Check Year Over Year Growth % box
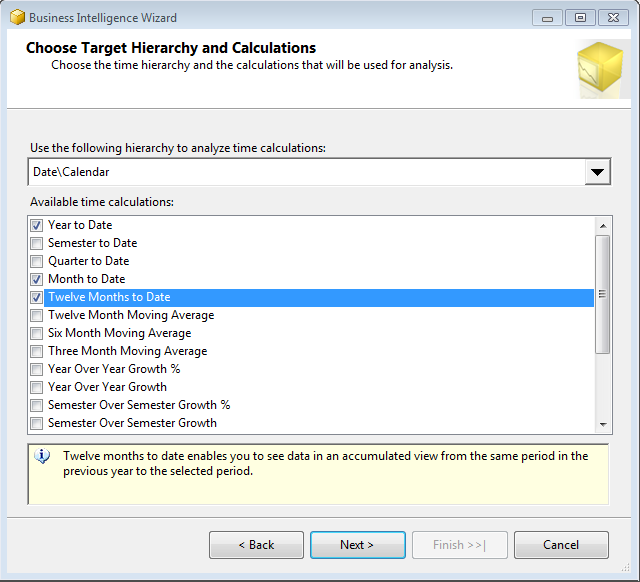The image size is (640, 582). [37, 369]
